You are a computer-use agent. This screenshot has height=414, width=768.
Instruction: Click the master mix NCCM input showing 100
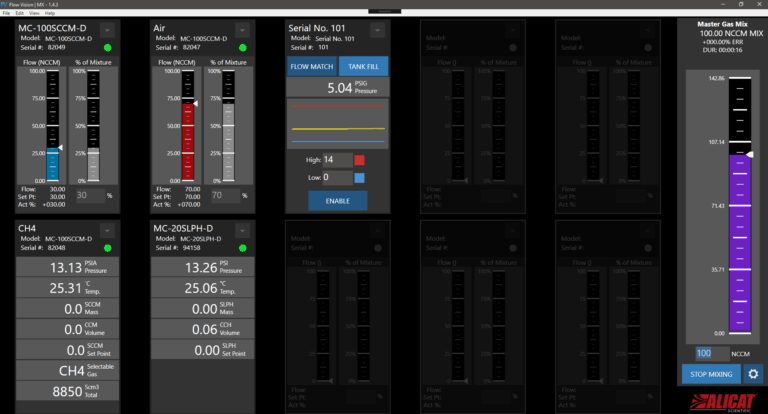[x=712, y=353]
